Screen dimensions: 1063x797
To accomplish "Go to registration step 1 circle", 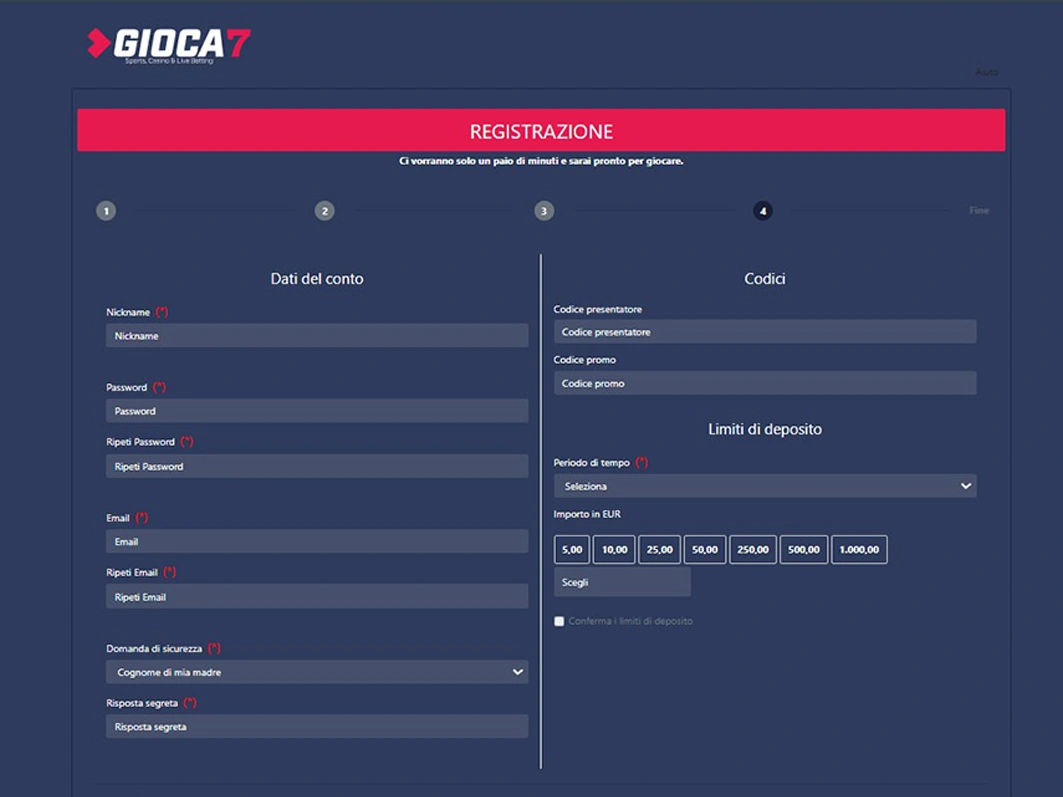I will pyautogui.click(x=106, y=211).
